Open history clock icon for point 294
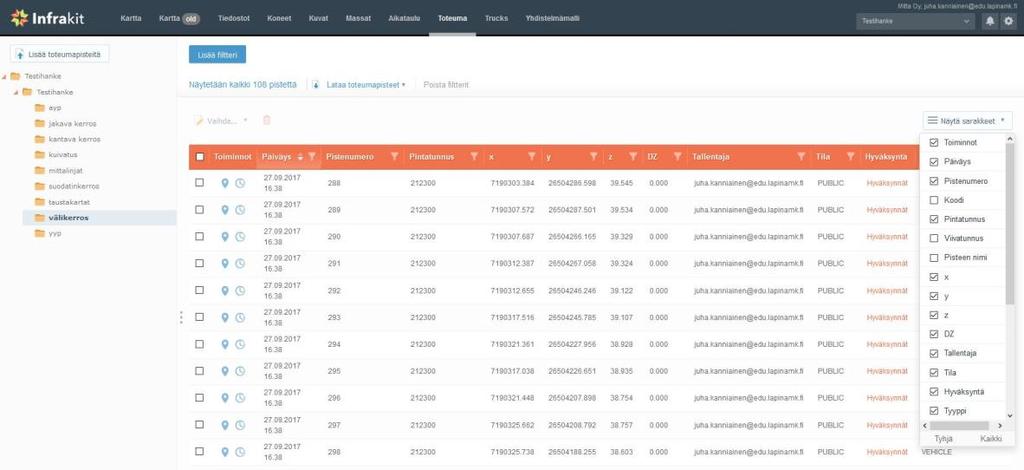This screenshot has height=470, width=1024. coord(240,344)
